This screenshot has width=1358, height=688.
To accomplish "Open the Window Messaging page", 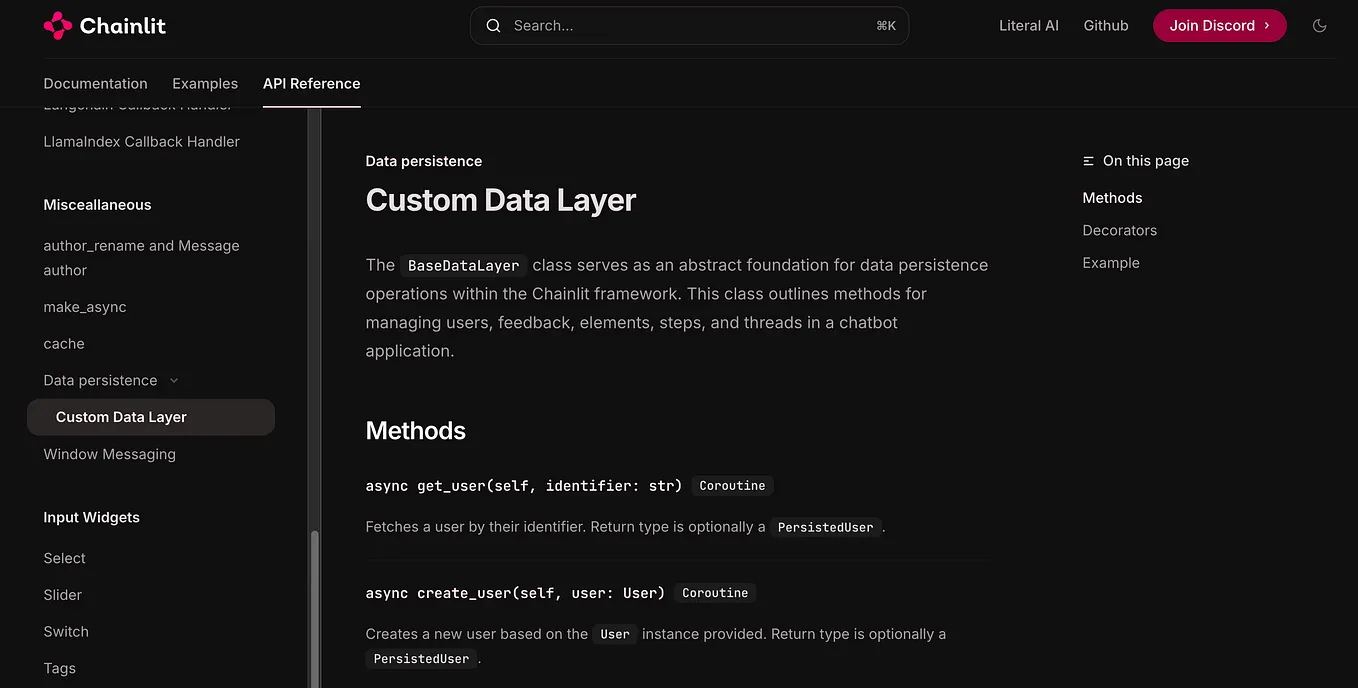I will pos(109,453).
